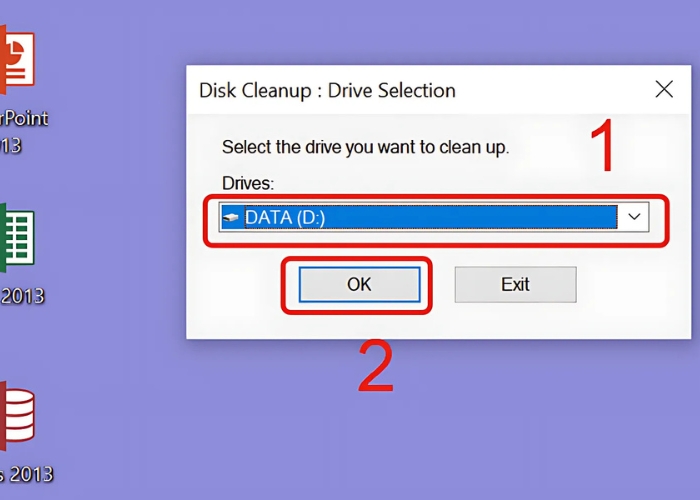Image resolution: width=700 pixels, height=500 pixels.
Task: Close the Disk Cleanup dialog
Action: tap(664, 90)
